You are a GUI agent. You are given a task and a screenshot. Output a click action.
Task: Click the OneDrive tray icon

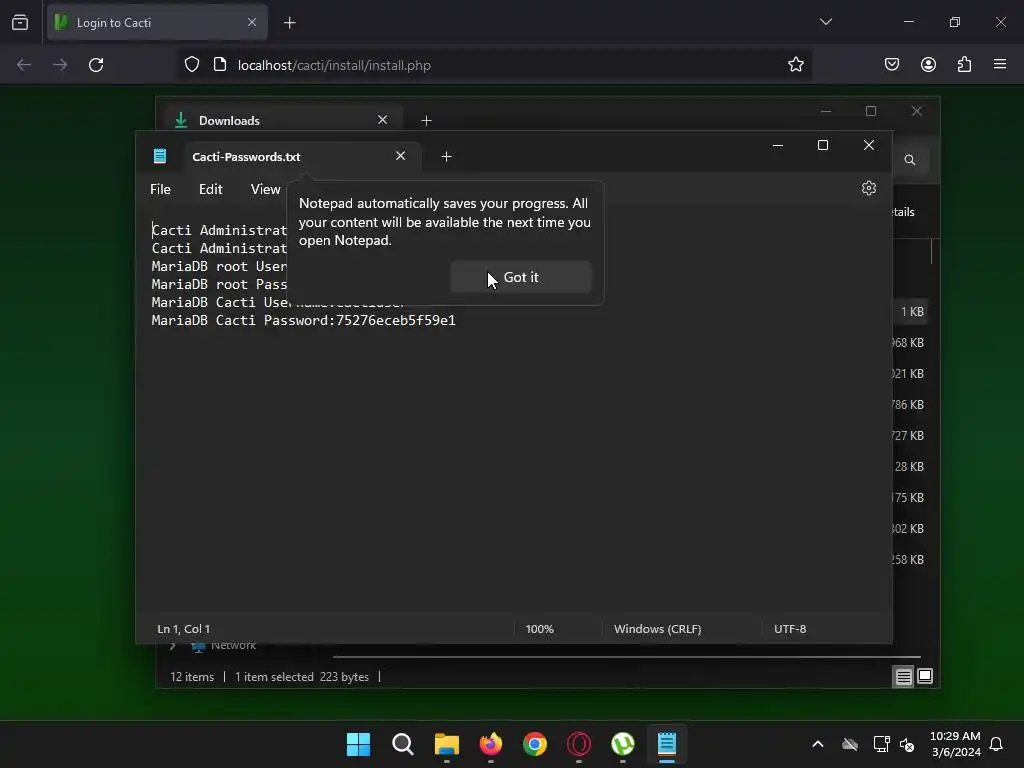(850, 744)
